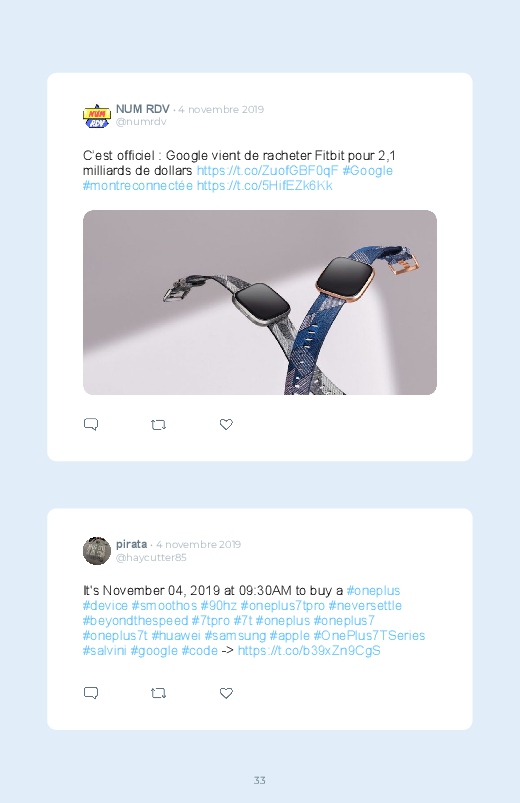
Task: Click the reply icon under pirata tweet
Action: (x=91, y=693)
